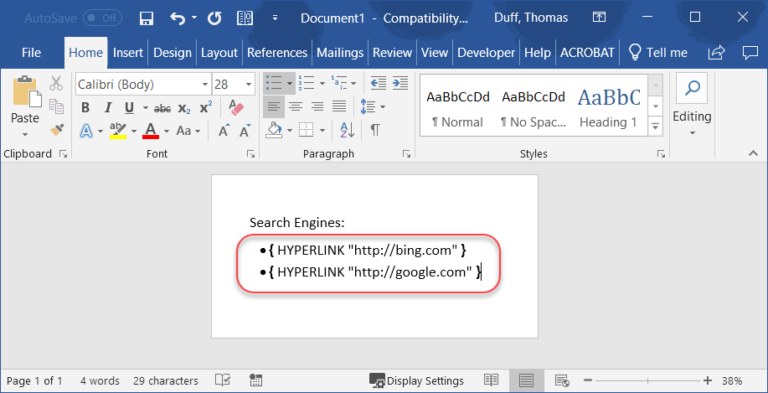Apply red font color

[x=151, y=131]
